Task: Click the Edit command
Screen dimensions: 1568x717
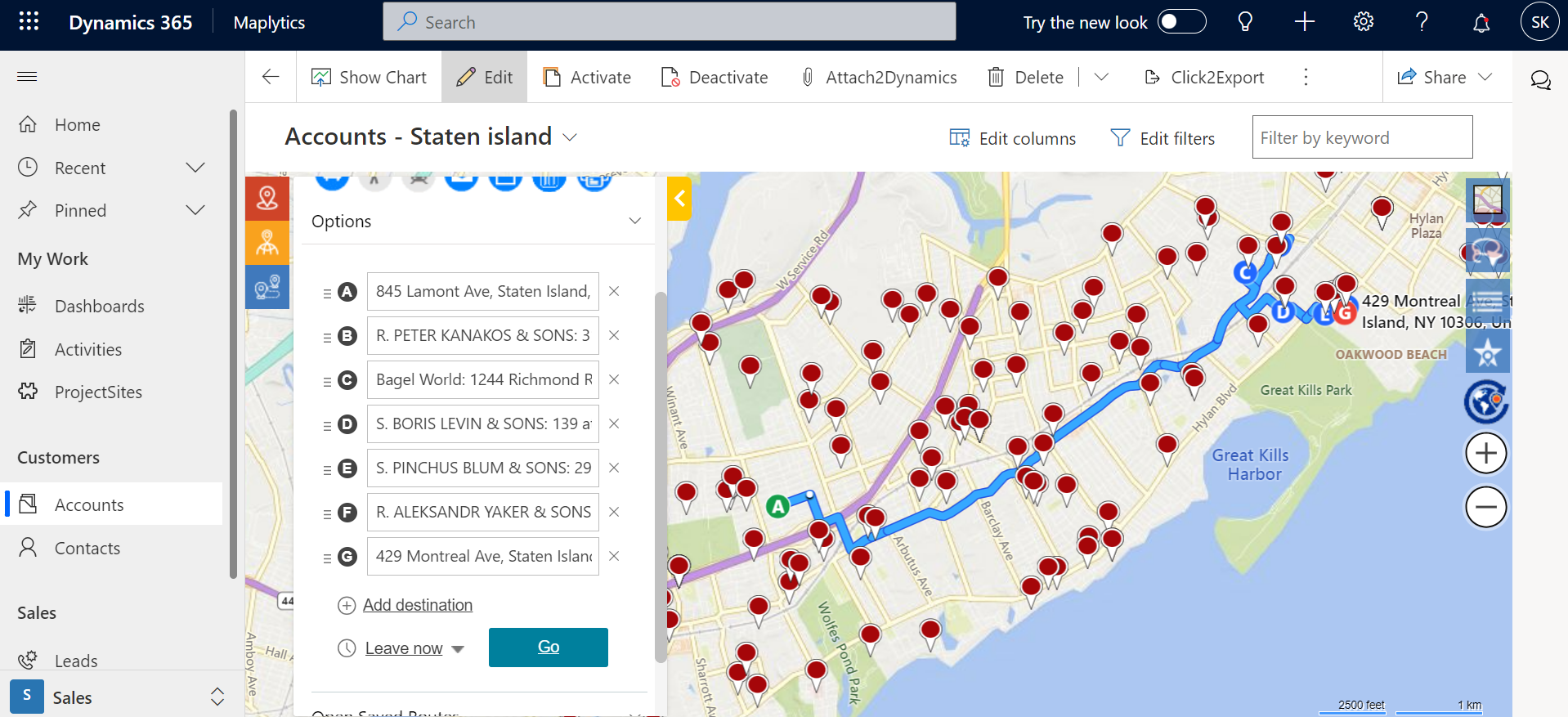Action: click(x=484, y=77)
